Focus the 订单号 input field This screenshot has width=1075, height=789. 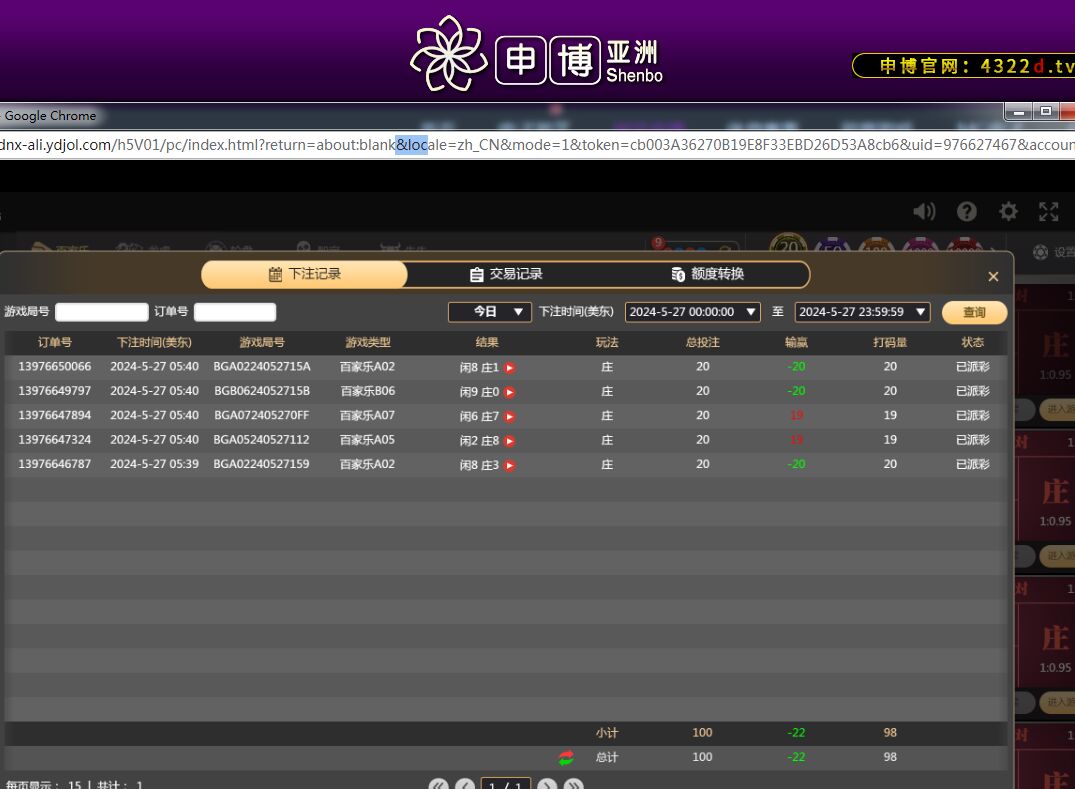[x=235, y=312]
